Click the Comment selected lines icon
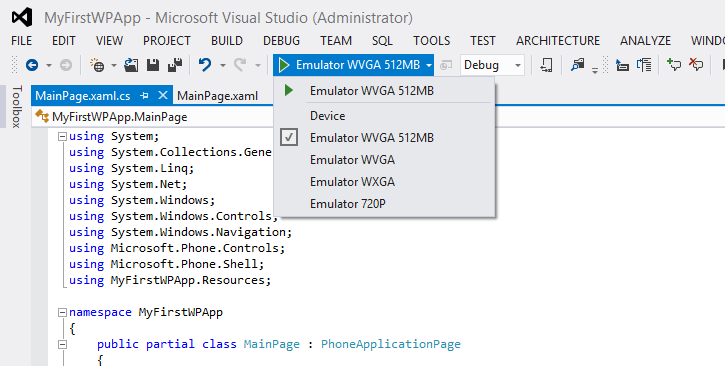 pos(673,65)
